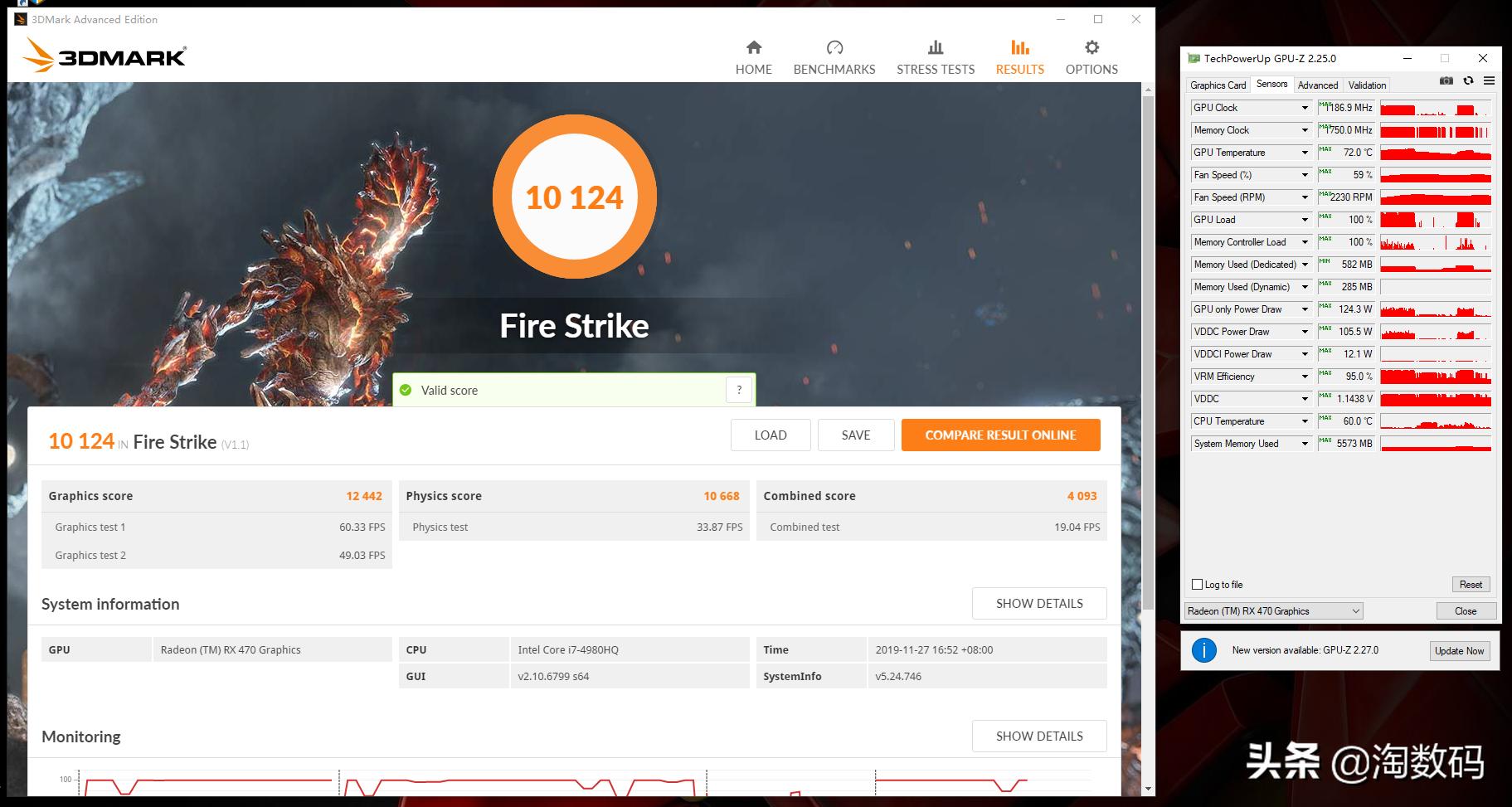Image resolution: width=1512 pixels, height=807 pixels.
Task: Open the GPU Temperature sensor dropdown
Action: tap(1304, 153)
